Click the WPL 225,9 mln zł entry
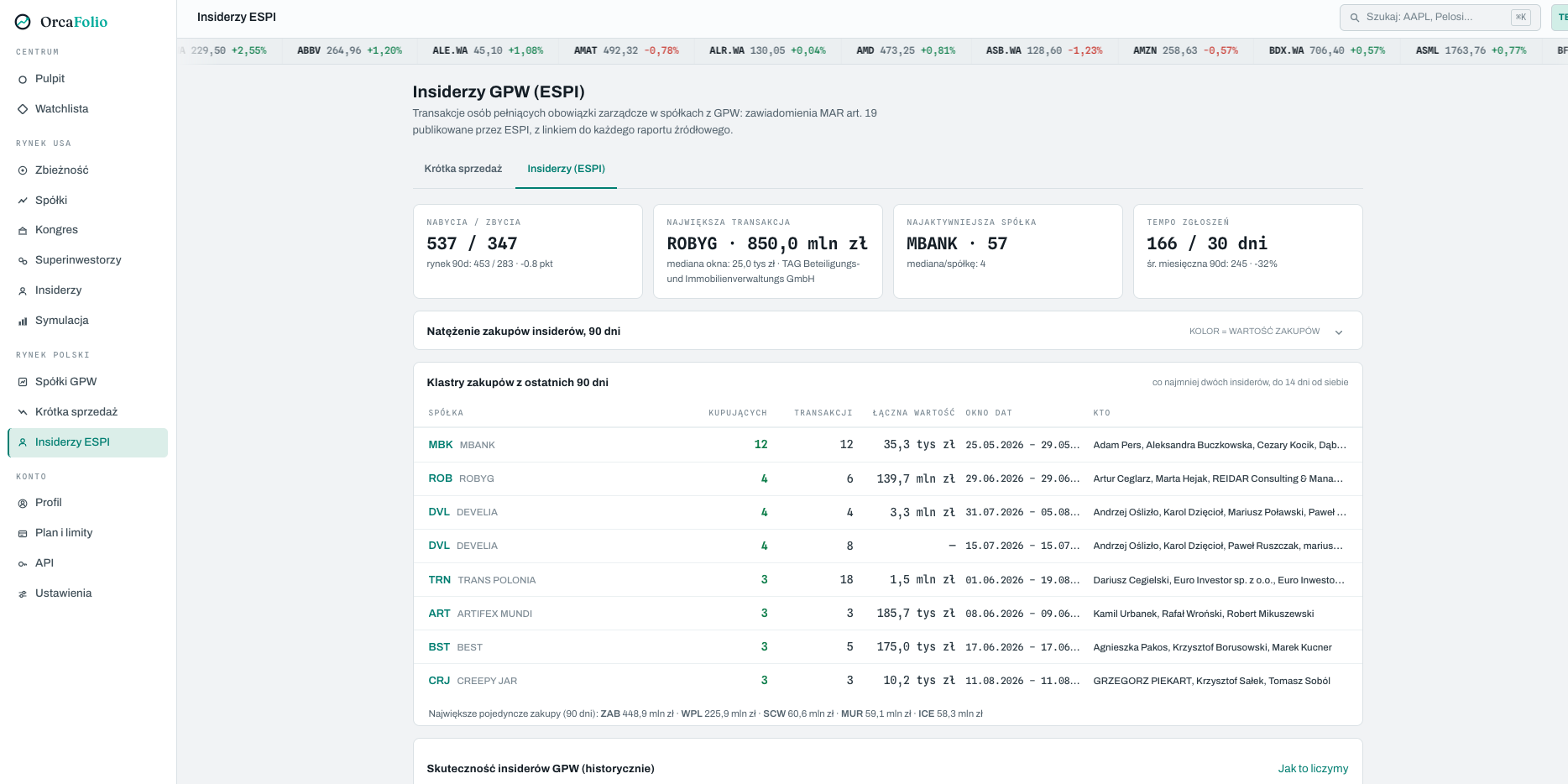The width and height of the screenshot is (1568, 784). point(719,713)
